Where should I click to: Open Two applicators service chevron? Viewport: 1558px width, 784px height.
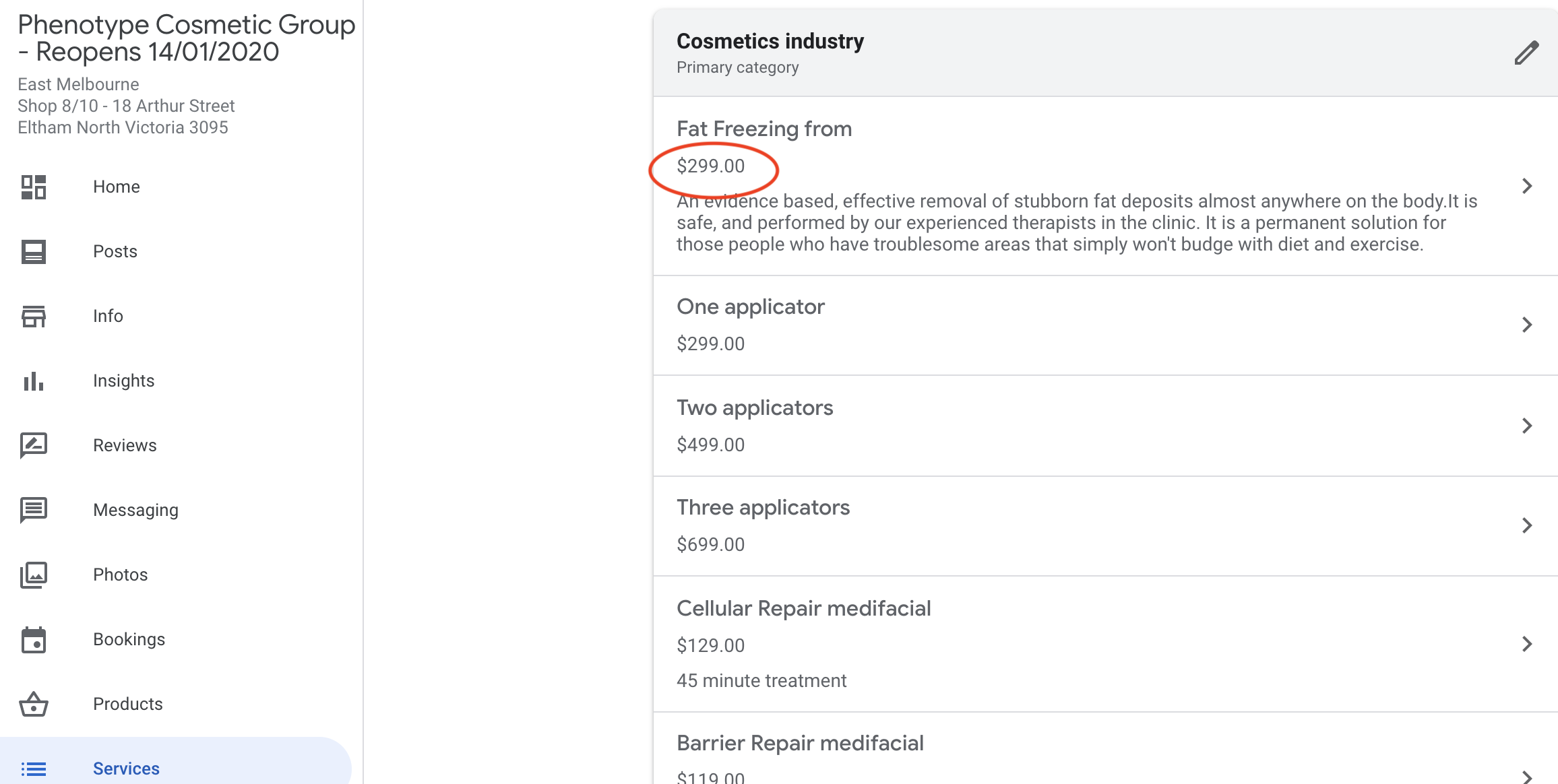tap(1526, 426)
